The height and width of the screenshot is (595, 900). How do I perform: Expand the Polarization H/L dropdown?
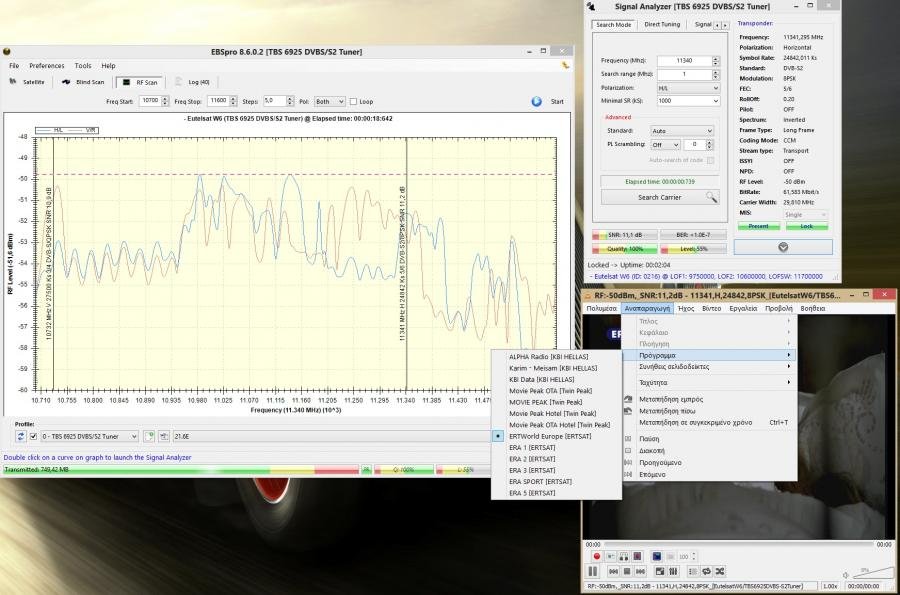(x=687, y=88)
